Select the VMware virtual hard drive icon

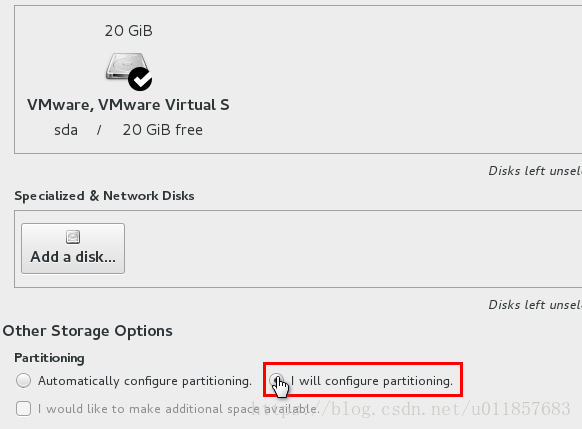[128, 71]
